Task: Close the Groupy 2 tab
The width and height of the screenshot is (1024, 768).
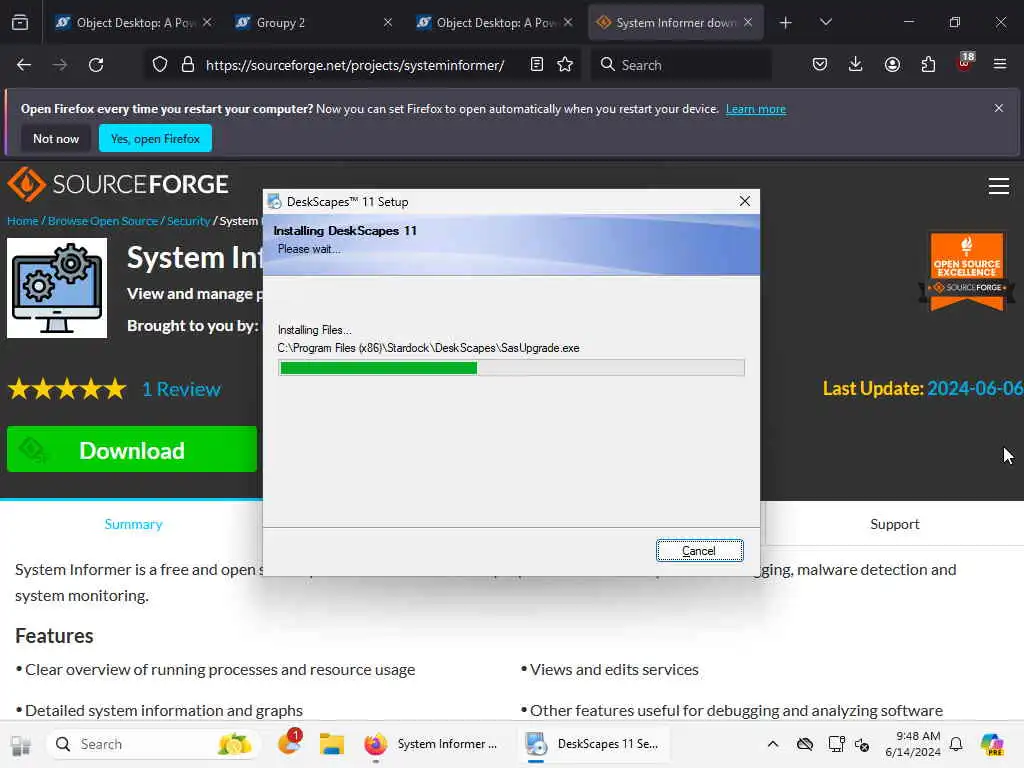Action: pyautogui.click(x=388, y=23)
